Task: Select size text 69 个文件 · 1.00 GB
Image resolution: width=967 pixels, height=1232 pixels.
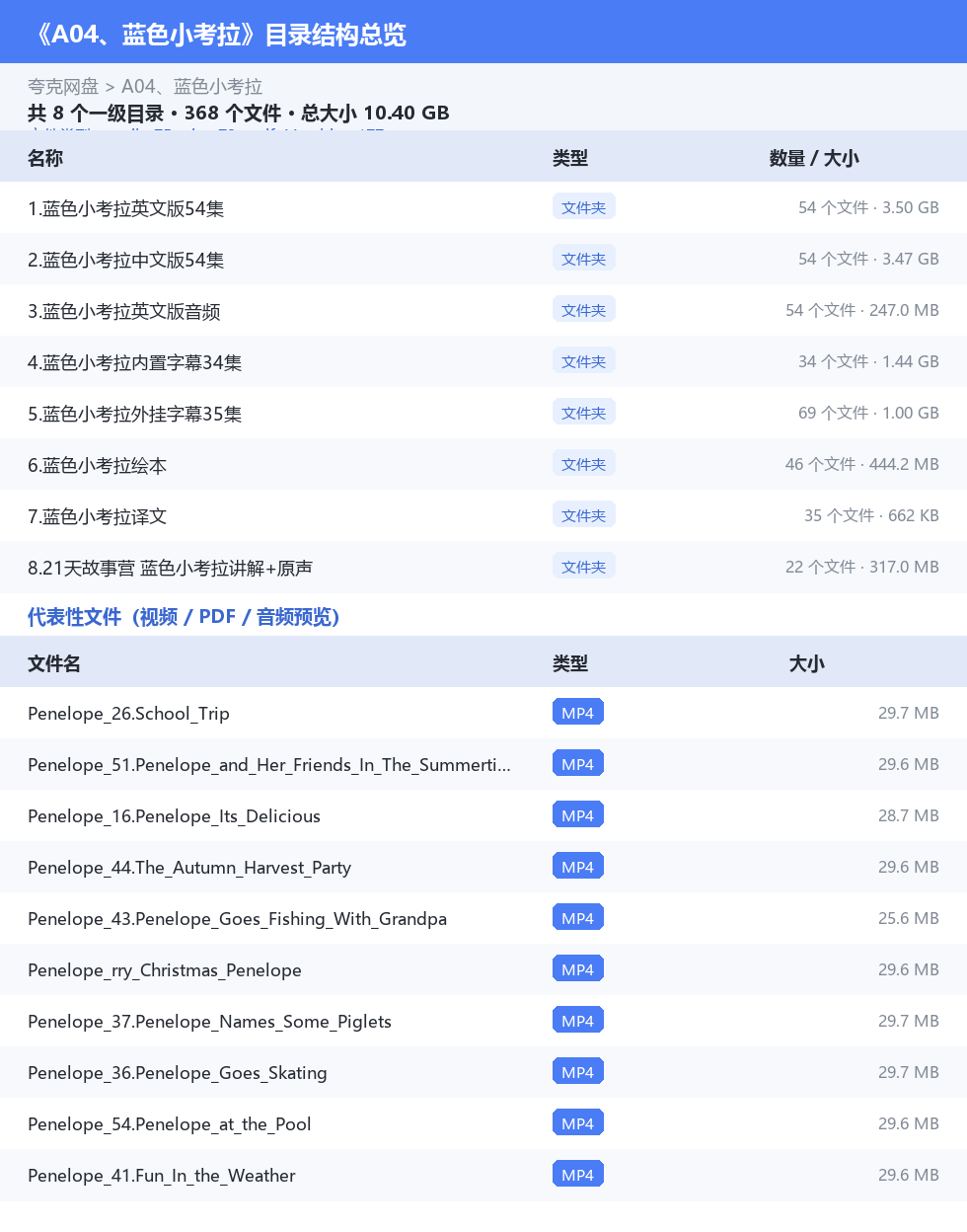Action: [x=868, y=413]
